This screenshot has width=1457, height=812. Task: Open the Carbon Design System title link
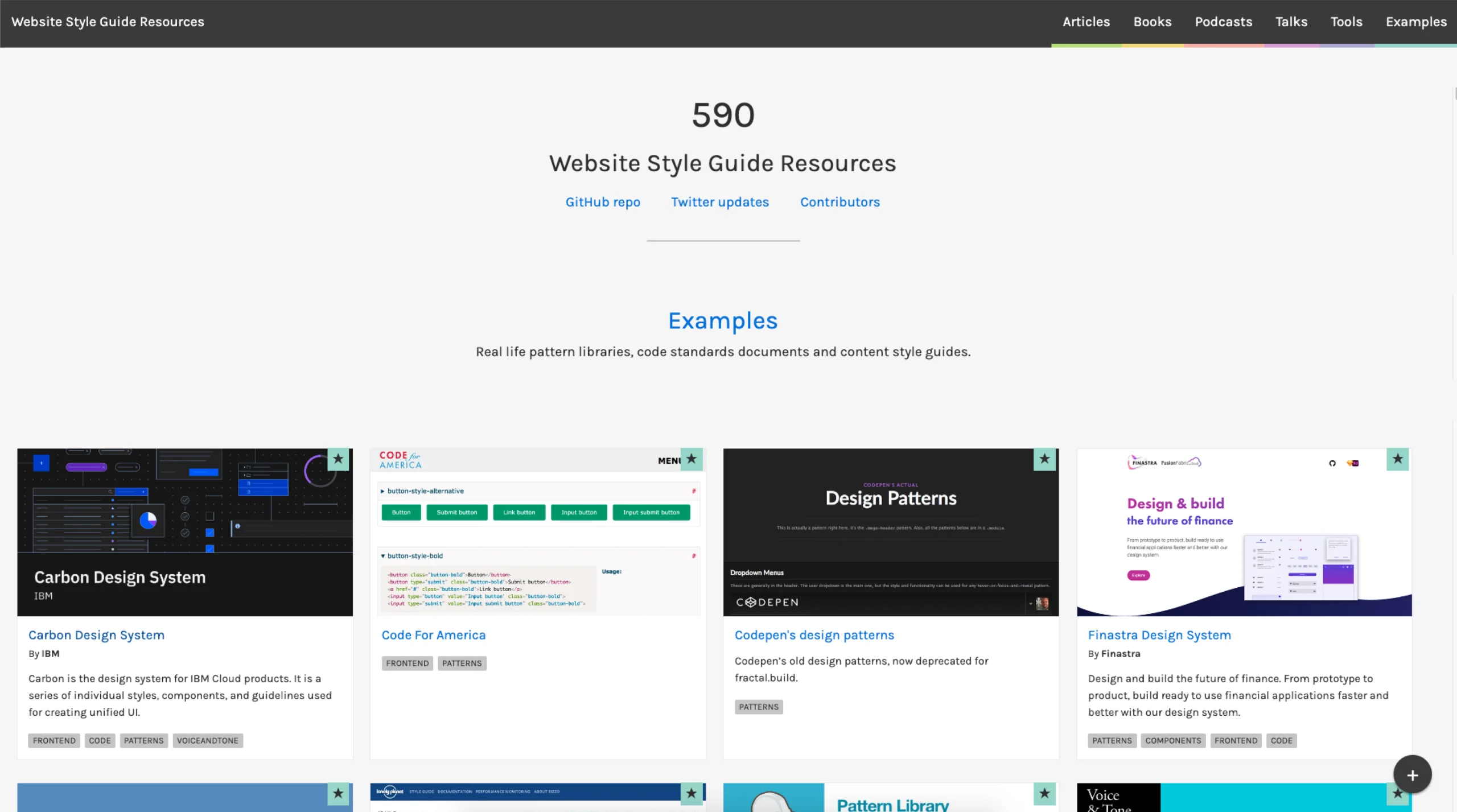click(96, 635)
